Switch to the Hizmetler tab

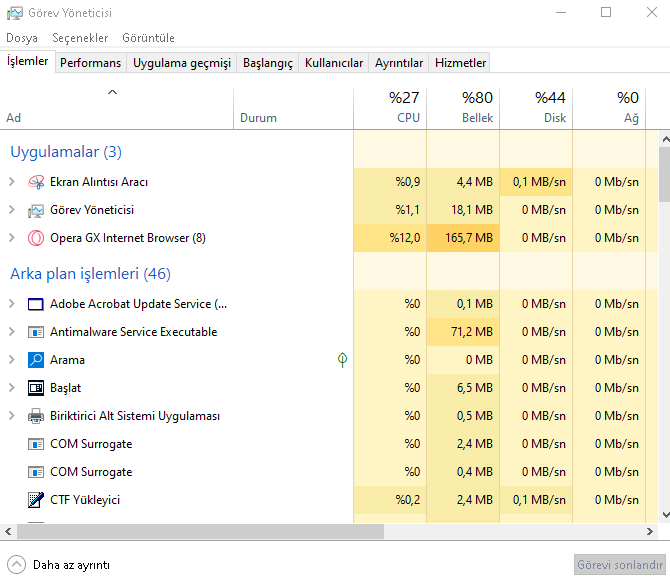[x=460, y=63]
